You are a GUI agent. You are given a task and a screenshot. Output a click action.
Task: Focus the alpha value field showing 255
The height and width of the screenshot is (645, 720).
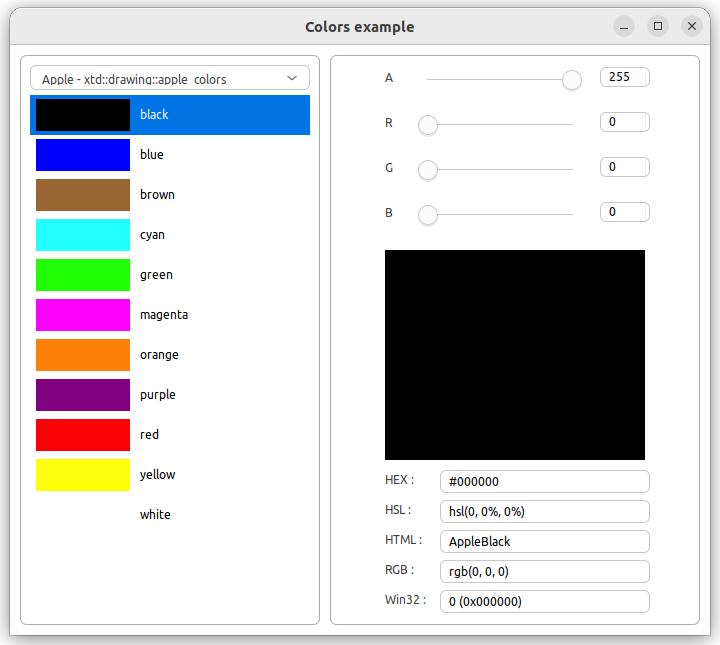point(624,77)
